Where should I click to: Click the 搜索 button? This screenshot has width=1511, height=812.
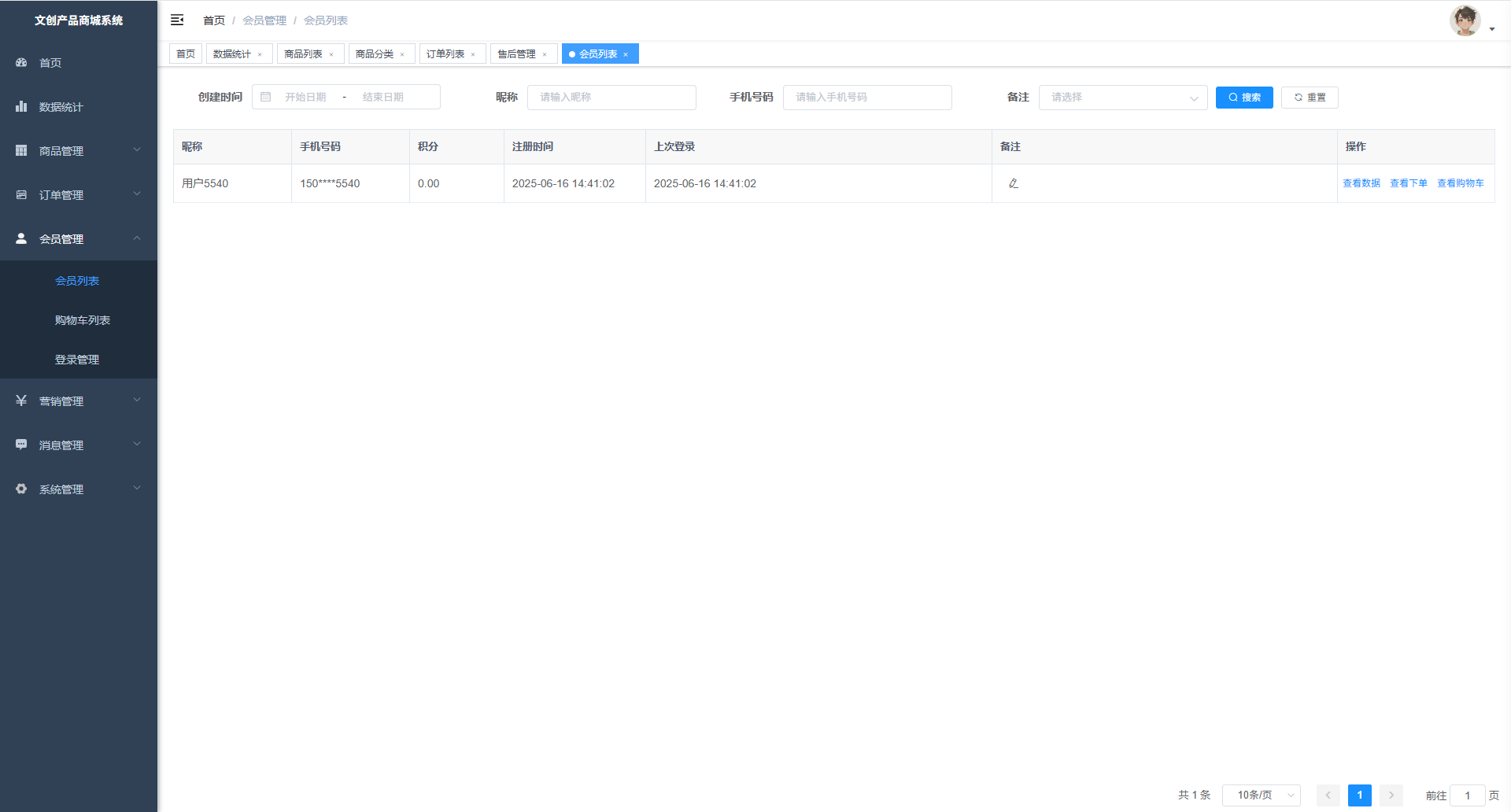tap(1243, 98)
